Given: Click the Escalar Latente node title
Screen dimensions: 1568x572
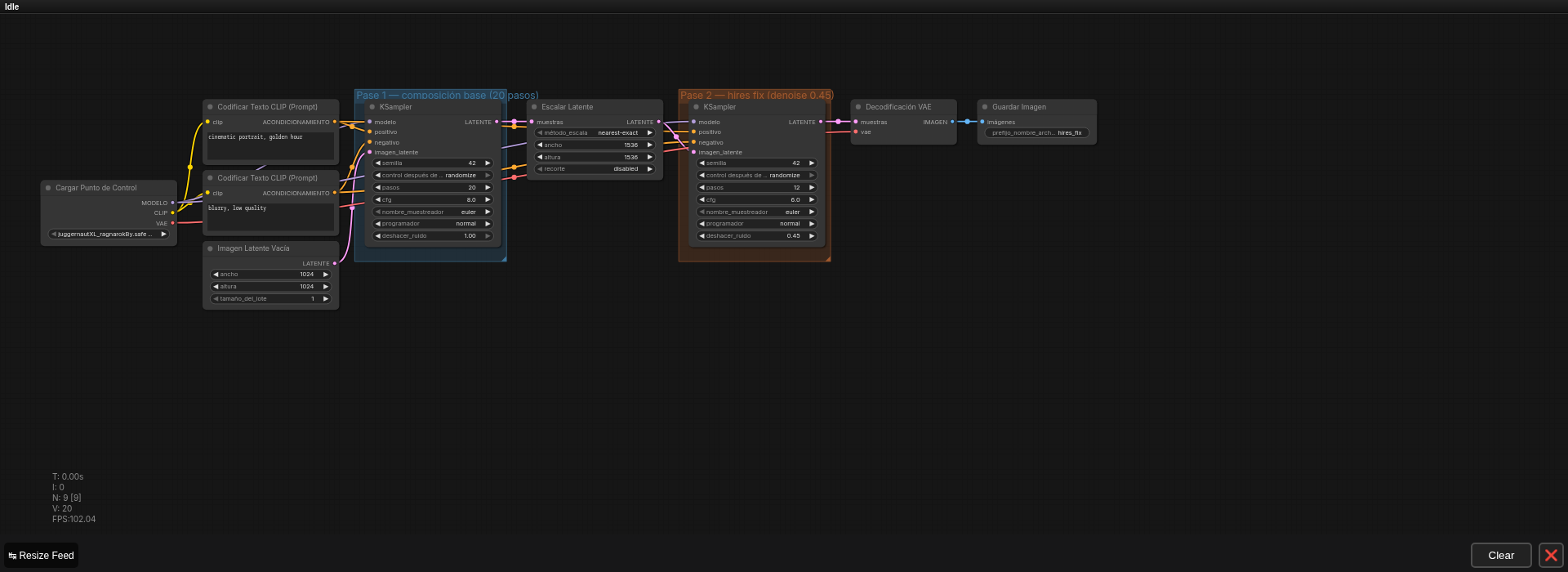Looking at the screenshot, I should coord(568,107).
